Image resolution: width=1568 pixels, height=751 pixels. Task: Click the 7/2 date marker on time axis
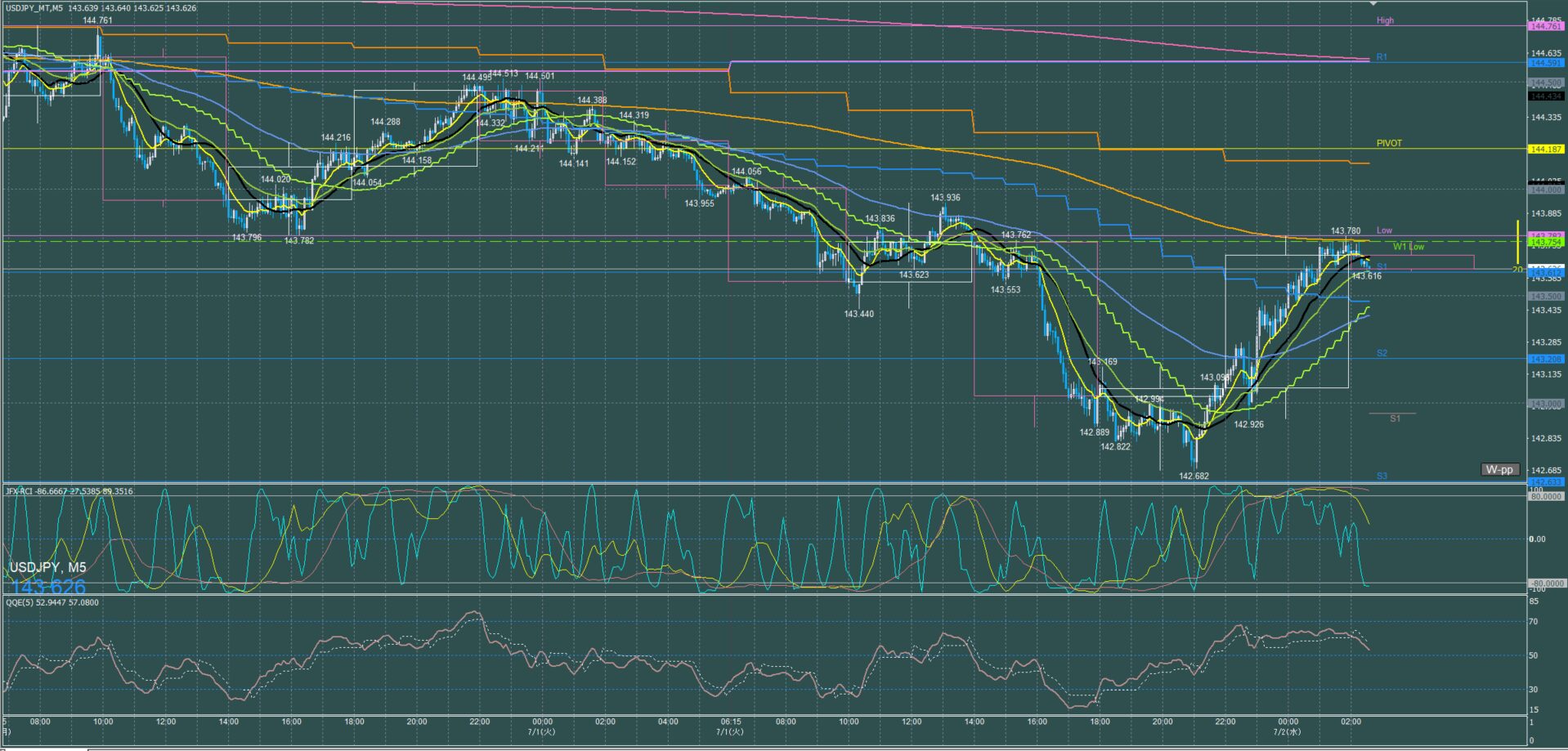[x=1287, y=731]
